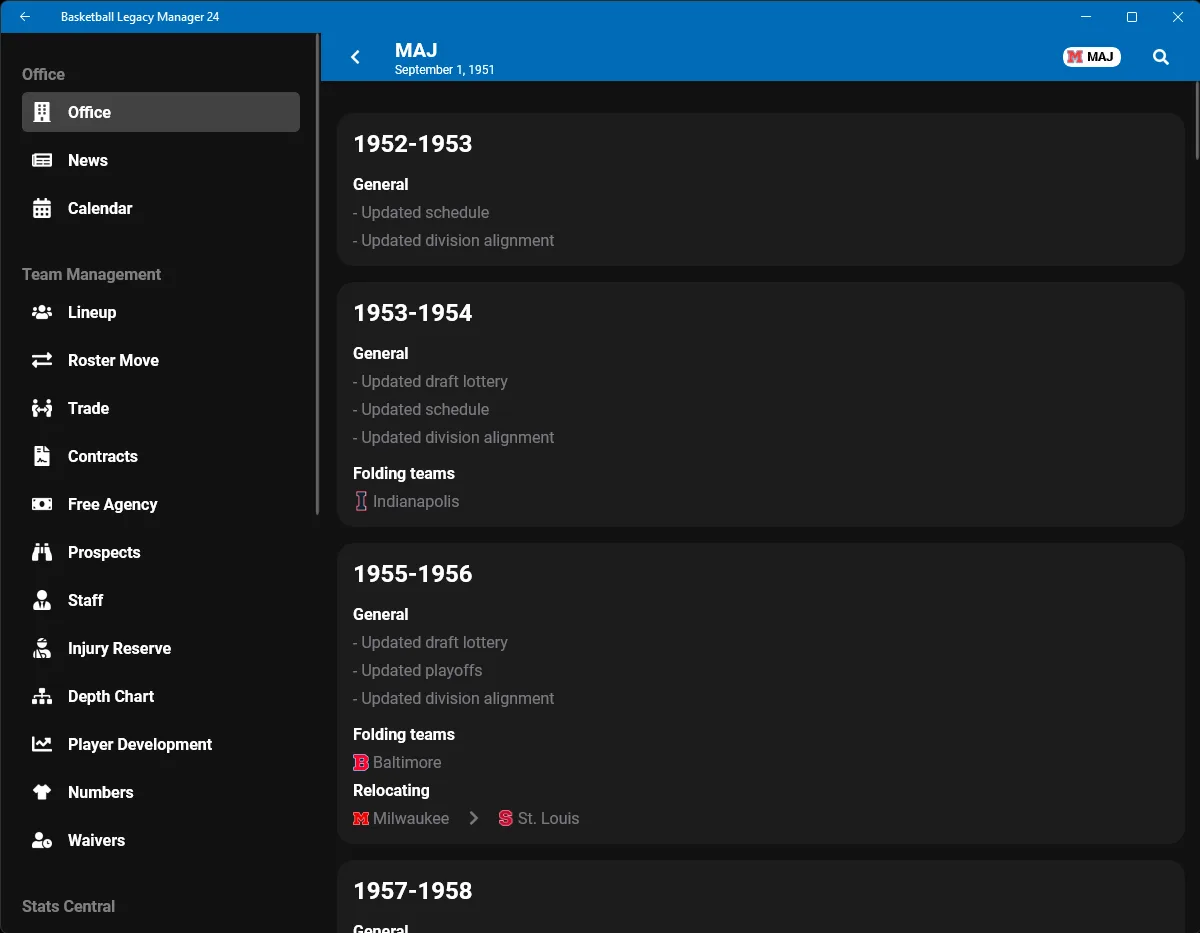Click the 1955-1956 season heading
Screen dimensions: 1200x933
tap(413, 573)
